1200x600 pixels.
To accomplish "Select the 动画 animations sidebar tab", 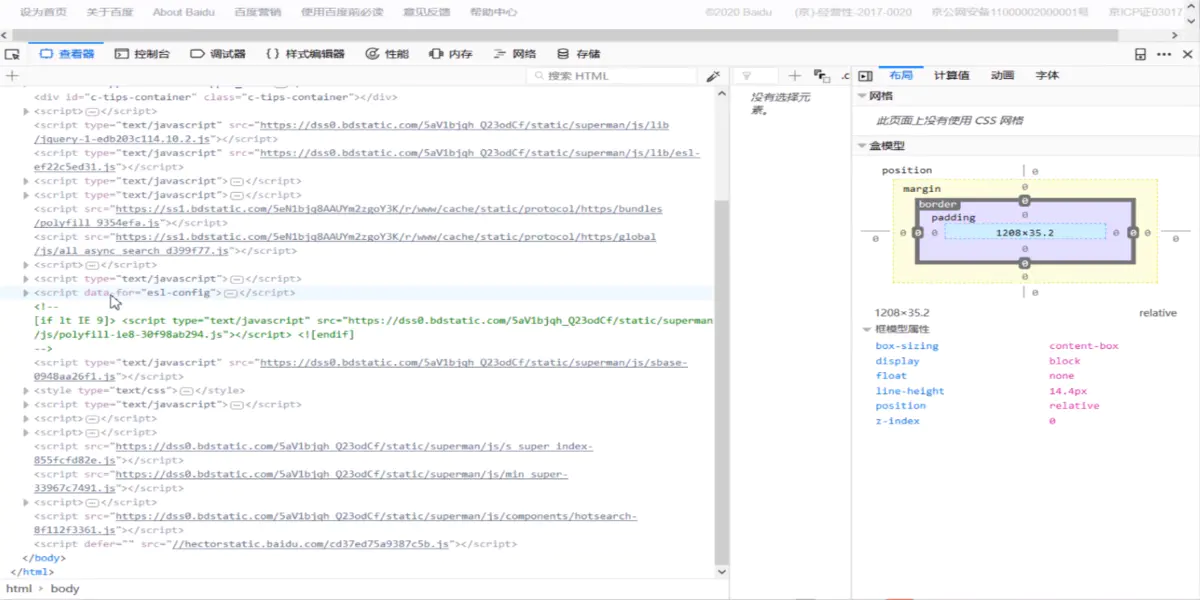I will coord(1002,76).
